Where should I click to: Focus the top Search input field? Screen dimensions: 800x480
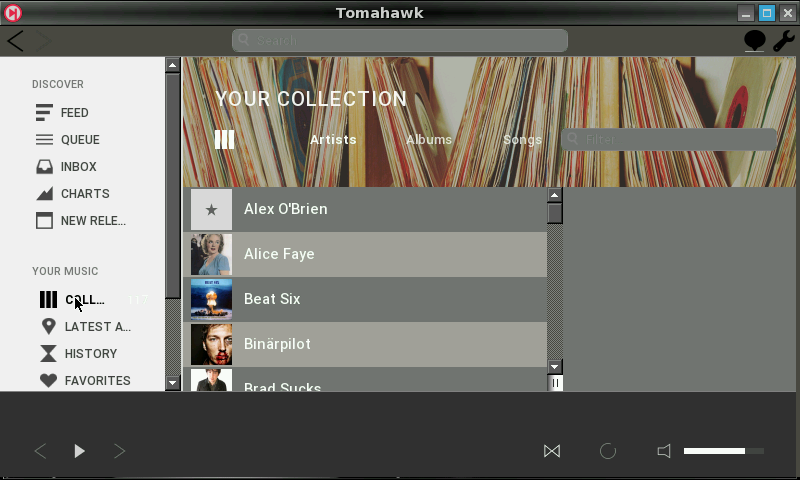coord(400,40)
